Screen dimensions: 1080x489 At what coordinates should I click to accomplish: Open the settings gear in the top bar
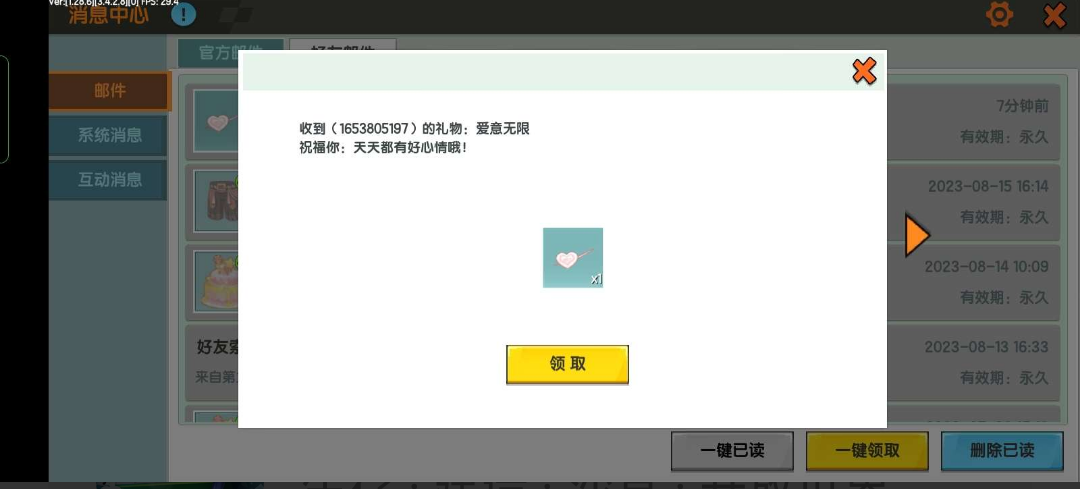(x=999, y=14)
